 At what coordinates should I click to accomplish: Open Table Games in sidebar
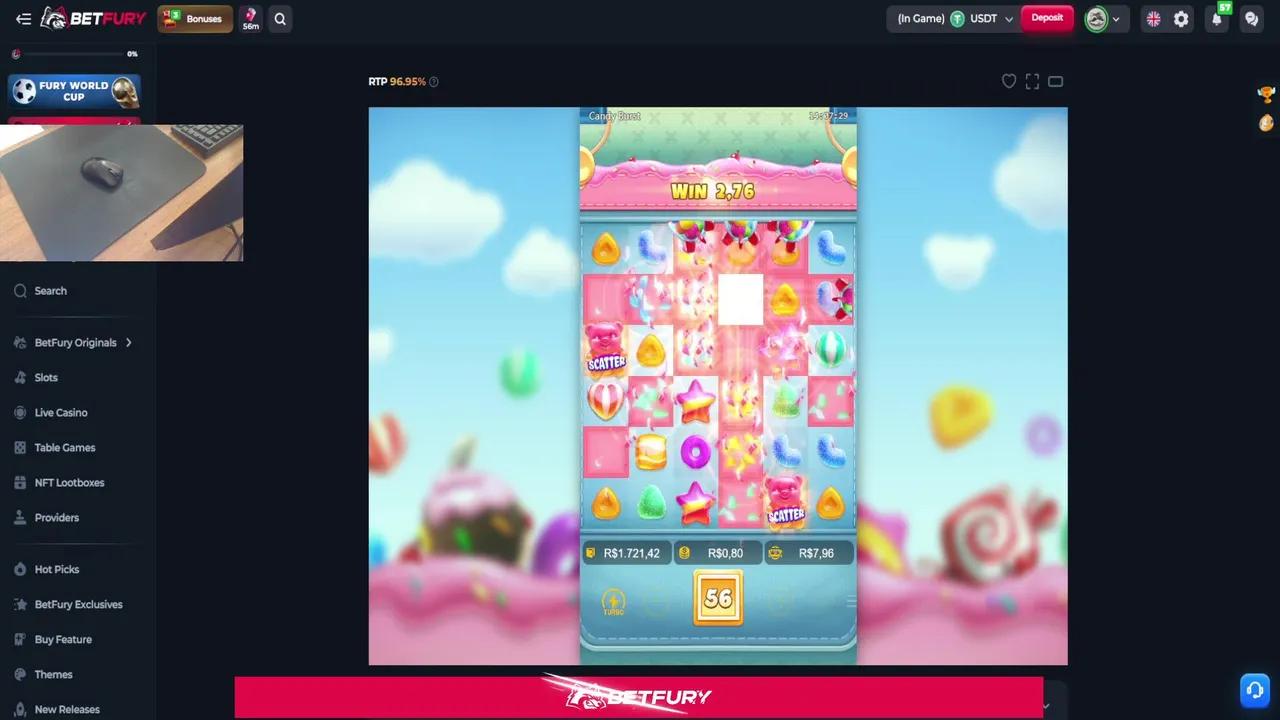(x=65, y=448)
